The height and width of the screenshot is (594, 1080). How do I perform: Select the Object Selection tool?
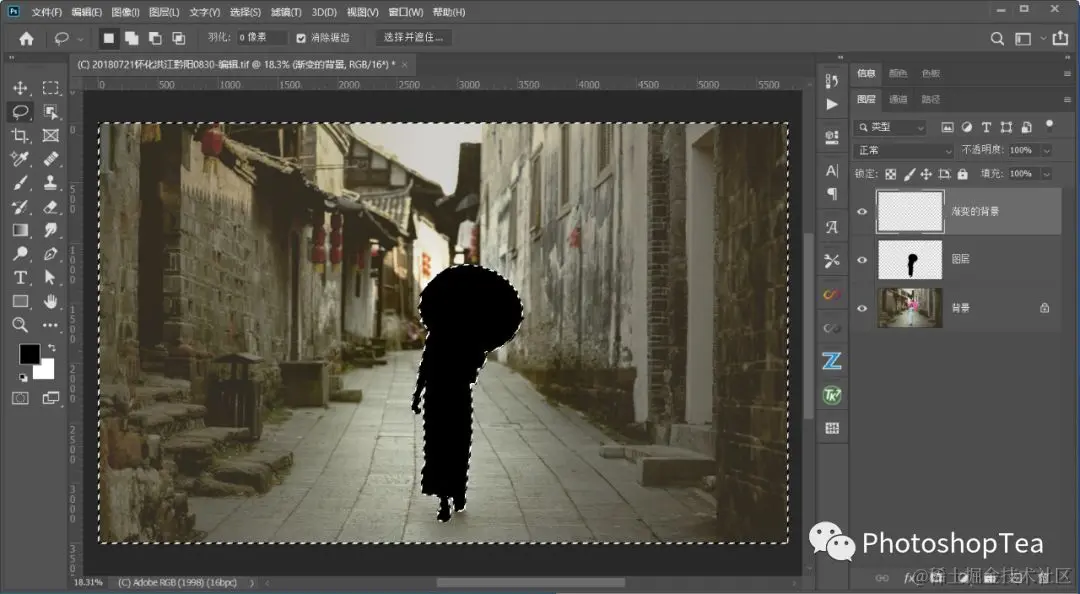(50, 112)
